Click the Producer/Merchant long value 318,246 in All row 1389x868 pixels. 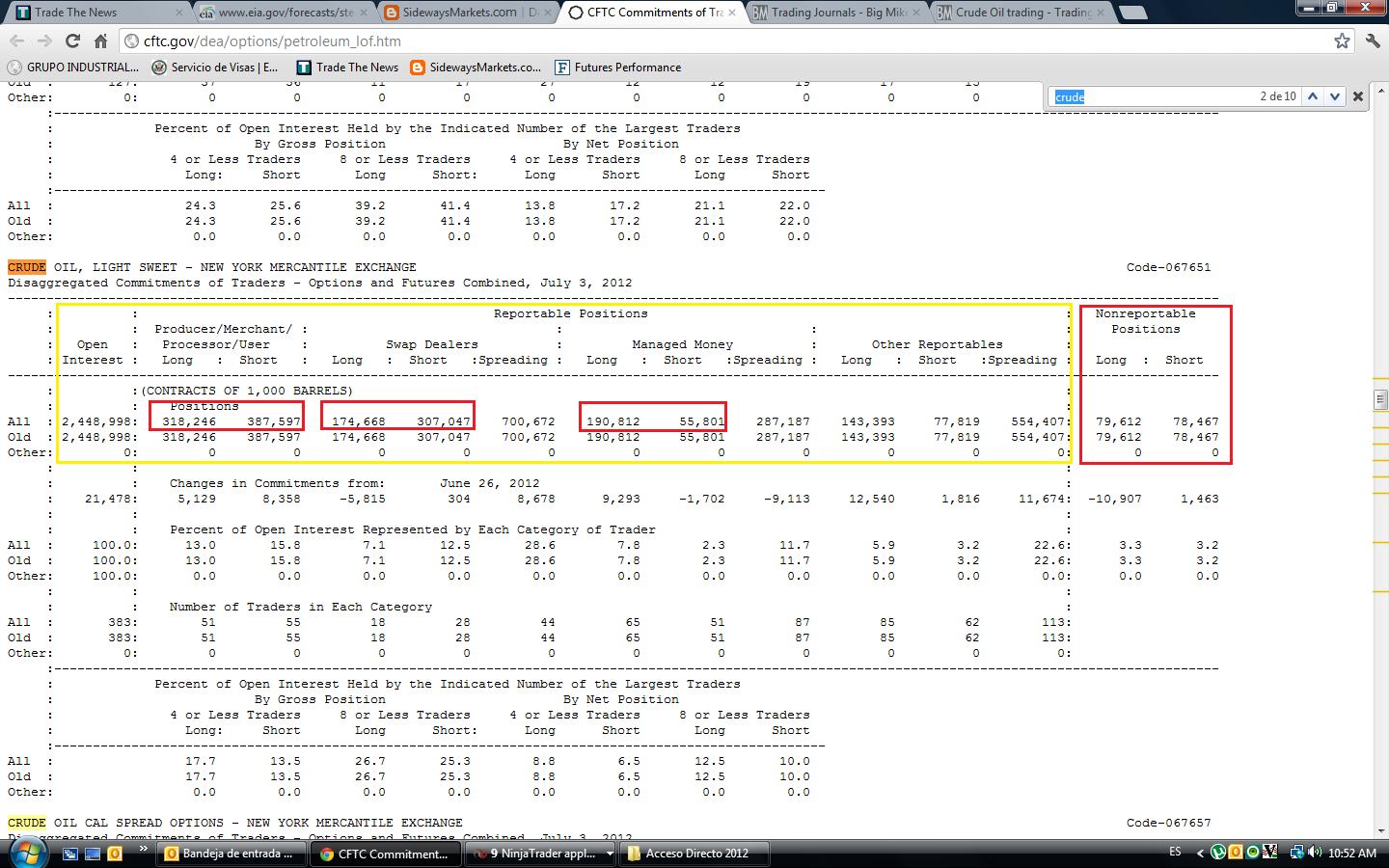(189, 421)
